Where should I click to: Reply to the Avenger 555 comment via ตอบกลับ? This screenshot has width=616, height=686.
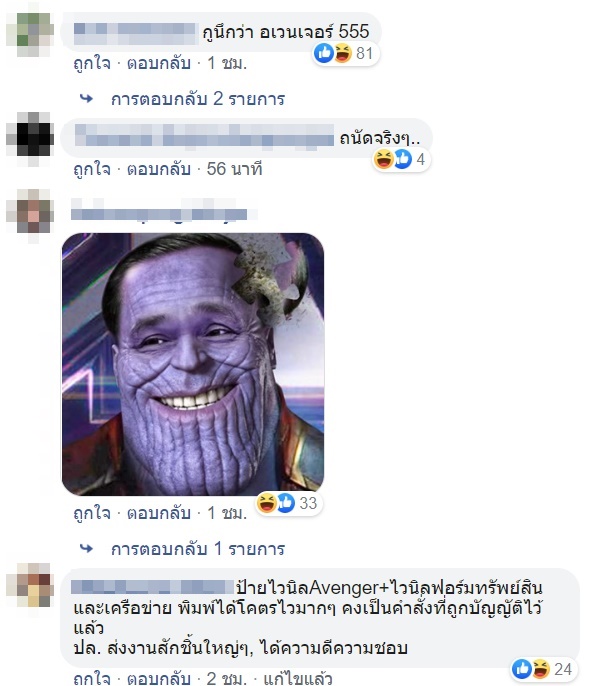tap(159, 64)
